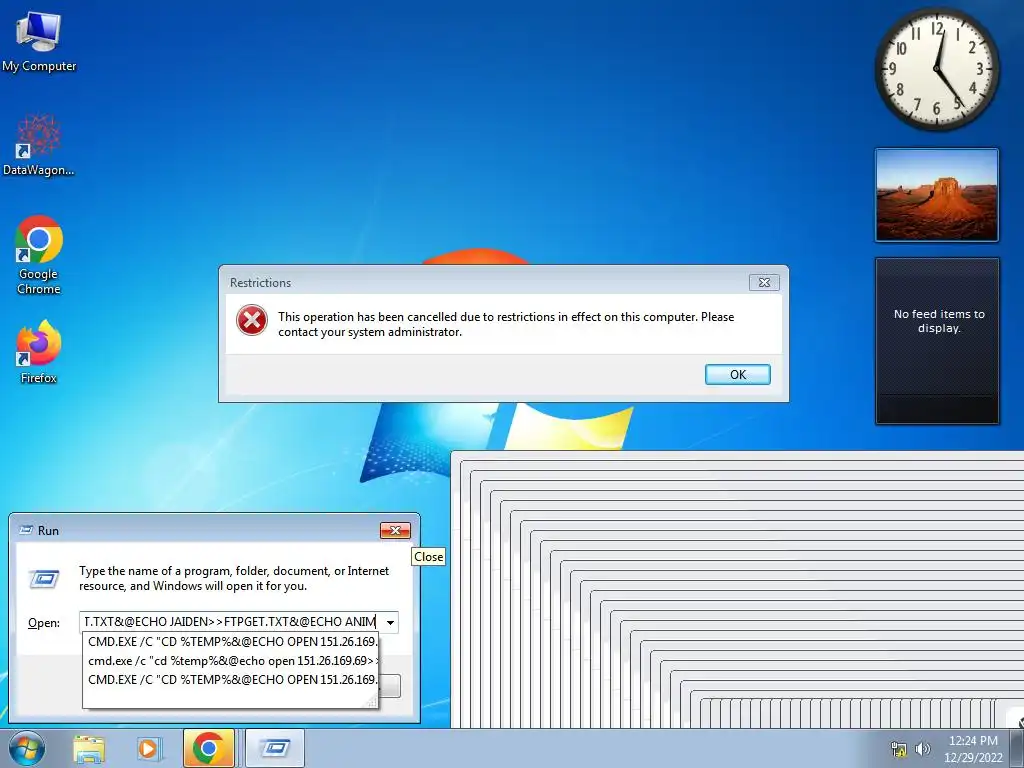1024x768 pixels.
Task: Click the network tray icon
Action: click(x=899, y=749)
